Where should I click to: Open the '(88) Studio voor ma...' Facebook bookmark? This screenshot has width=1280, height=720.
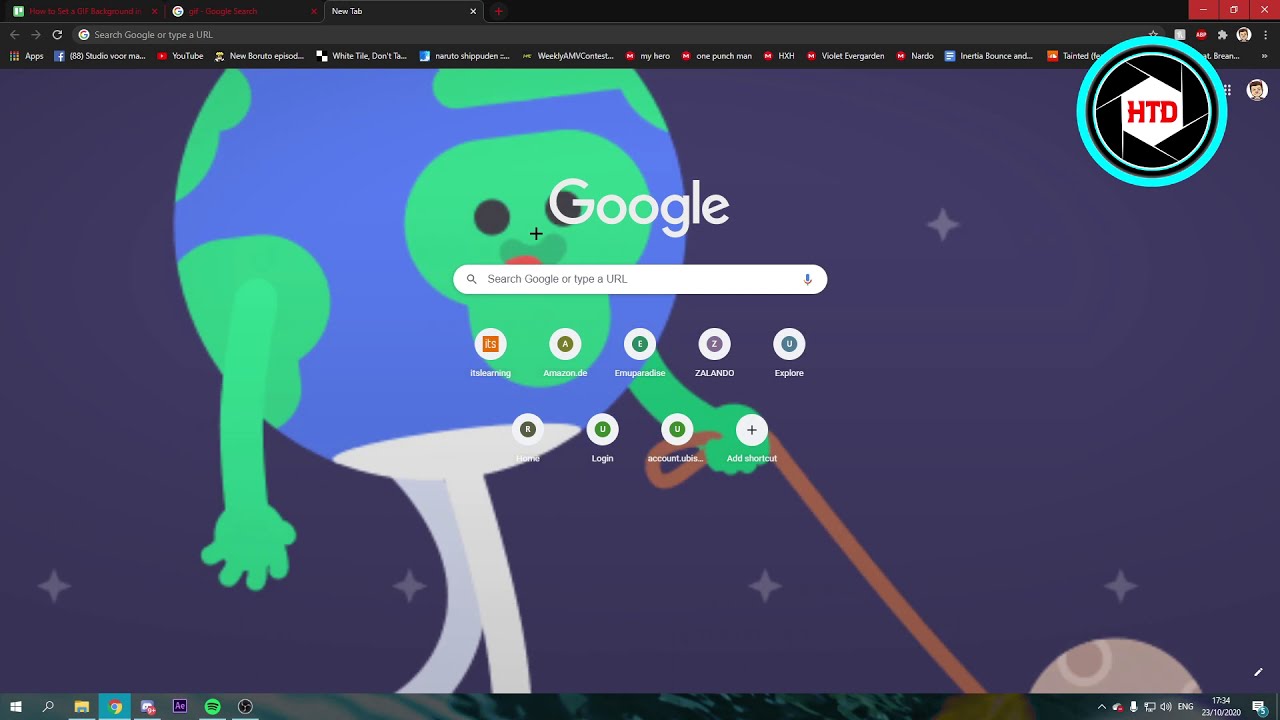100,56
